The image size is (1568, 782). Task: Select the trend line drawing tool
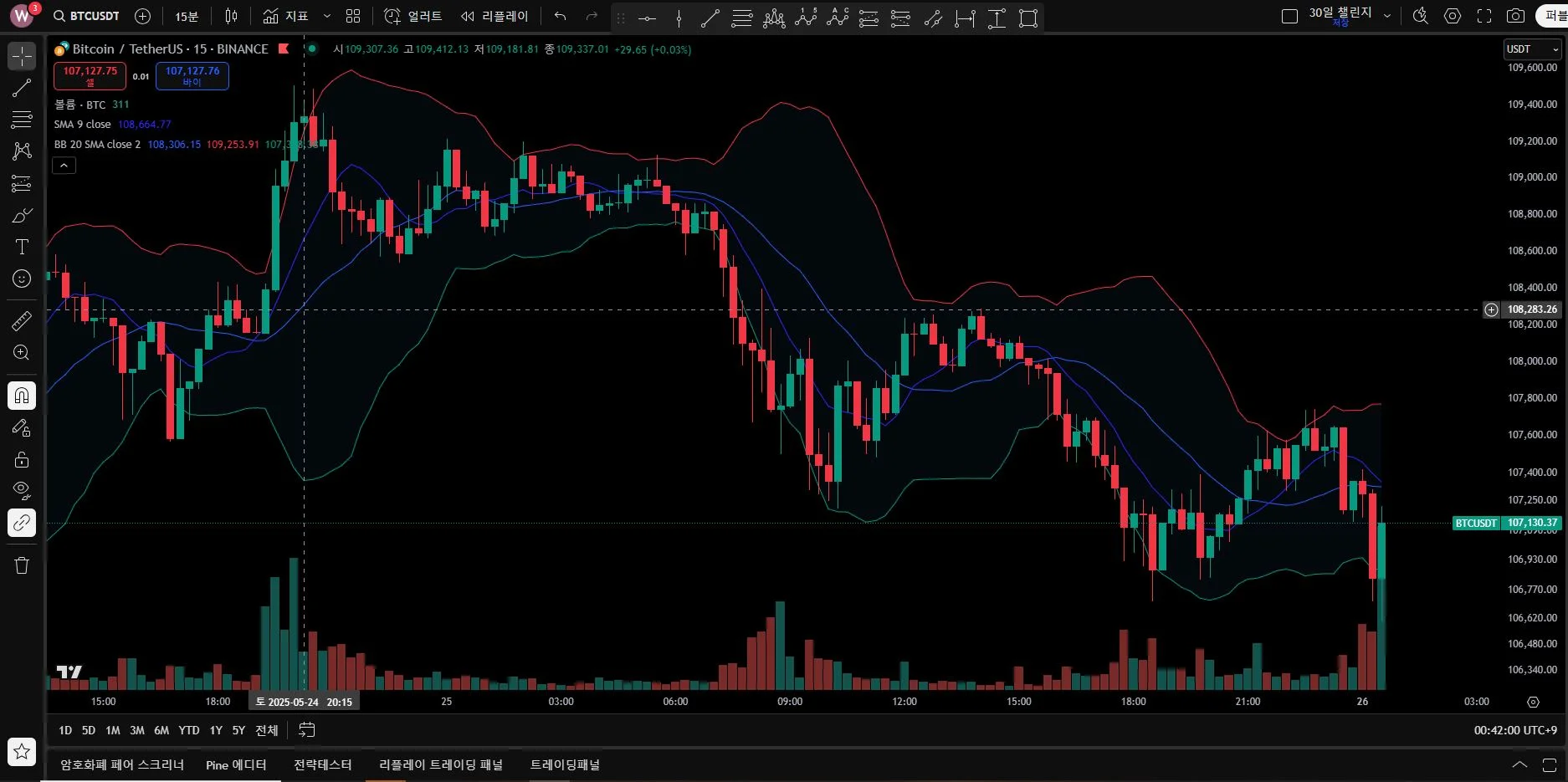(x=22, y=88)
